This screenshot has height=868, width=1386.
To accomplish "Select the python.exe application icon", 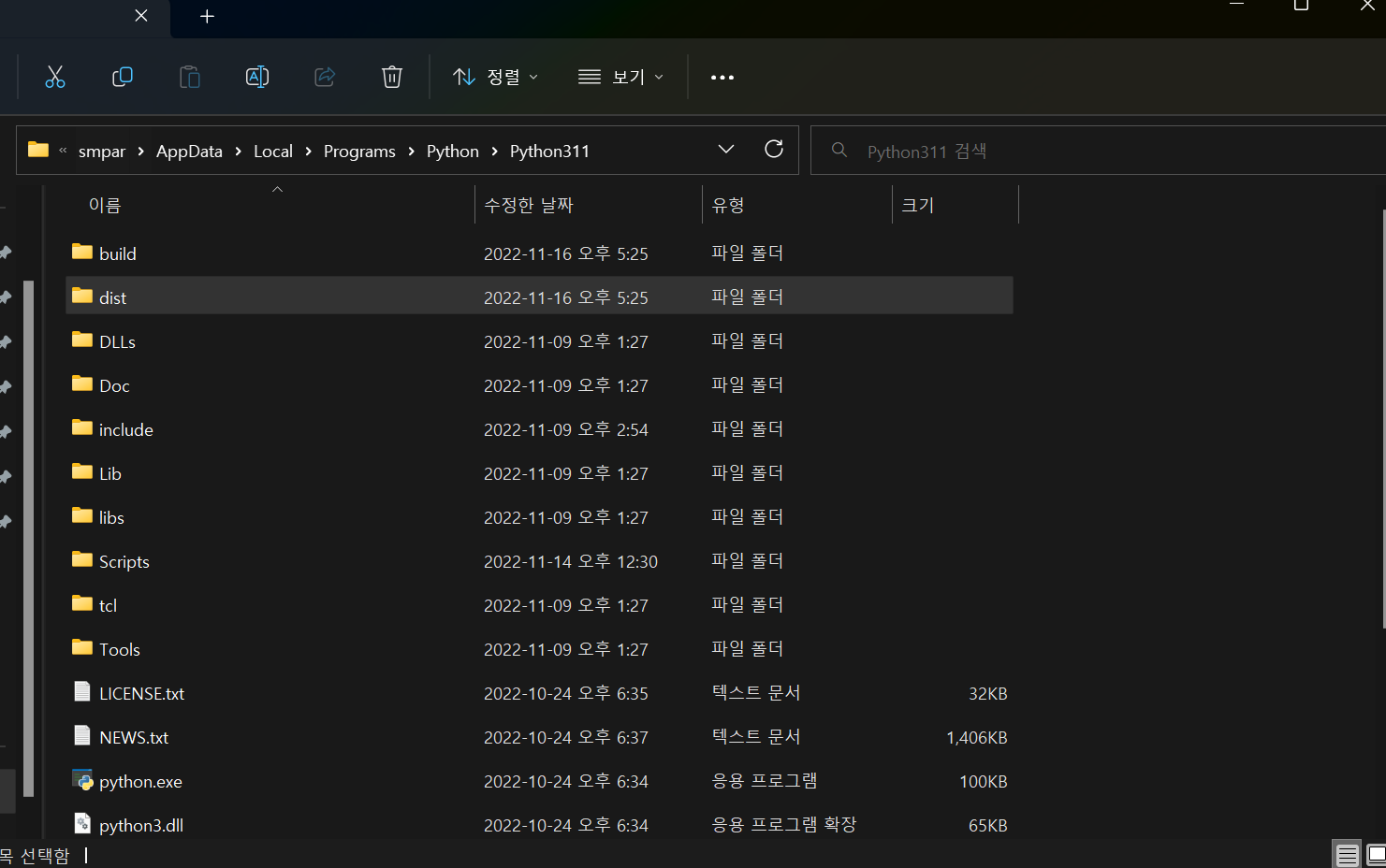I will pos(82,779).
